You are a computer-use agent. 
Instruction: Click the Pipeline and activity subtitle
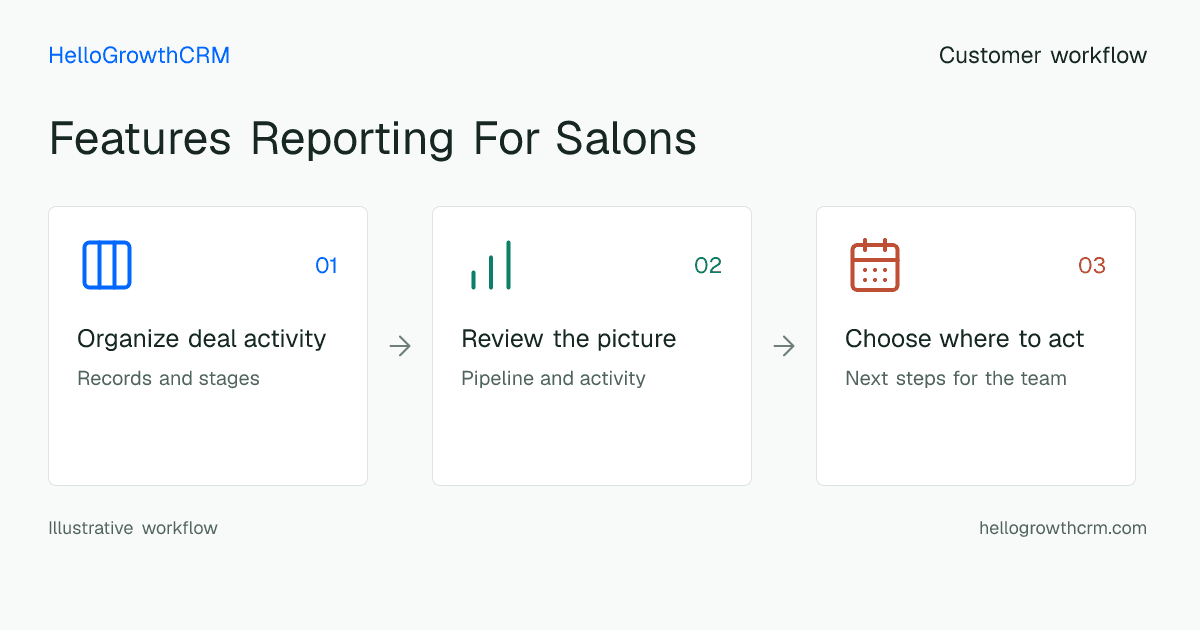(x=553, y=379)
